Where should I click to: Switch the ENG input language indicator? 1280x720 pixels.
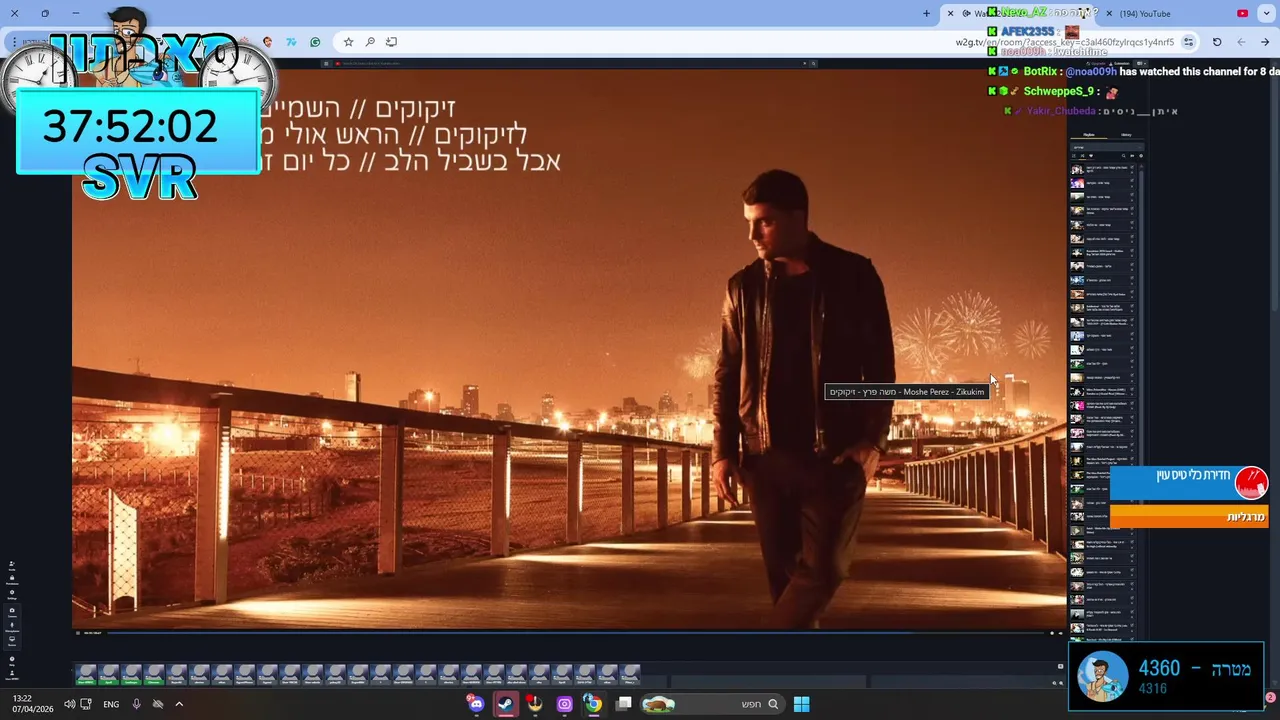point(111,704)
